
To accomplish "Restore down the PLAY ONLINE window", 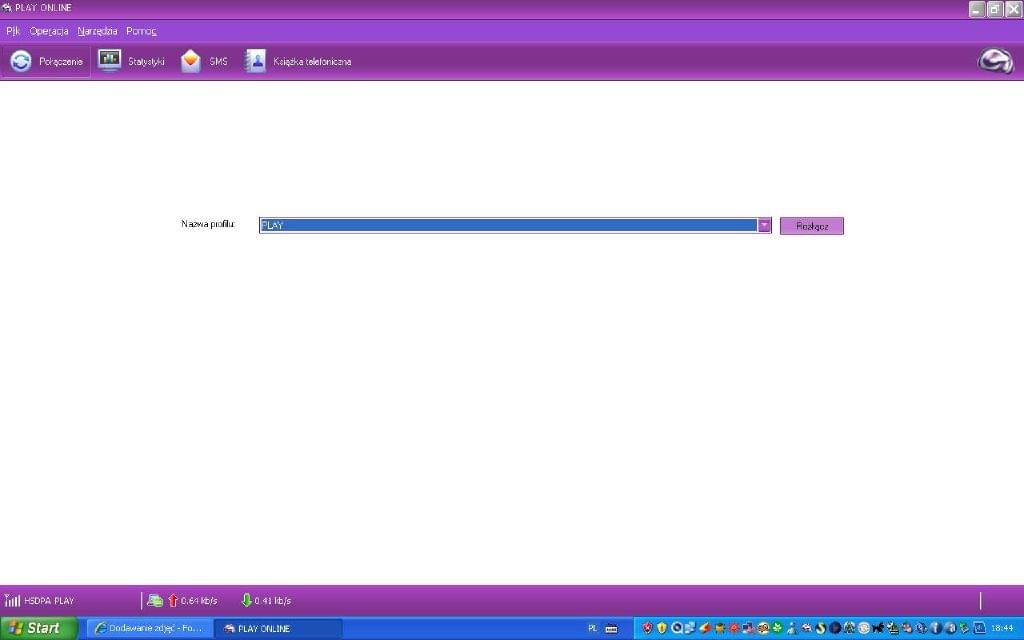I will tap(995, 9).
